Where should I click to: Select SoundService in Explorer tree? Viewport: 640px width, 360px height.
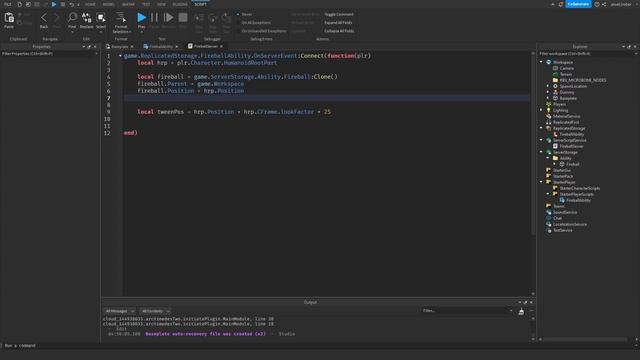click(x=565, y=212)
